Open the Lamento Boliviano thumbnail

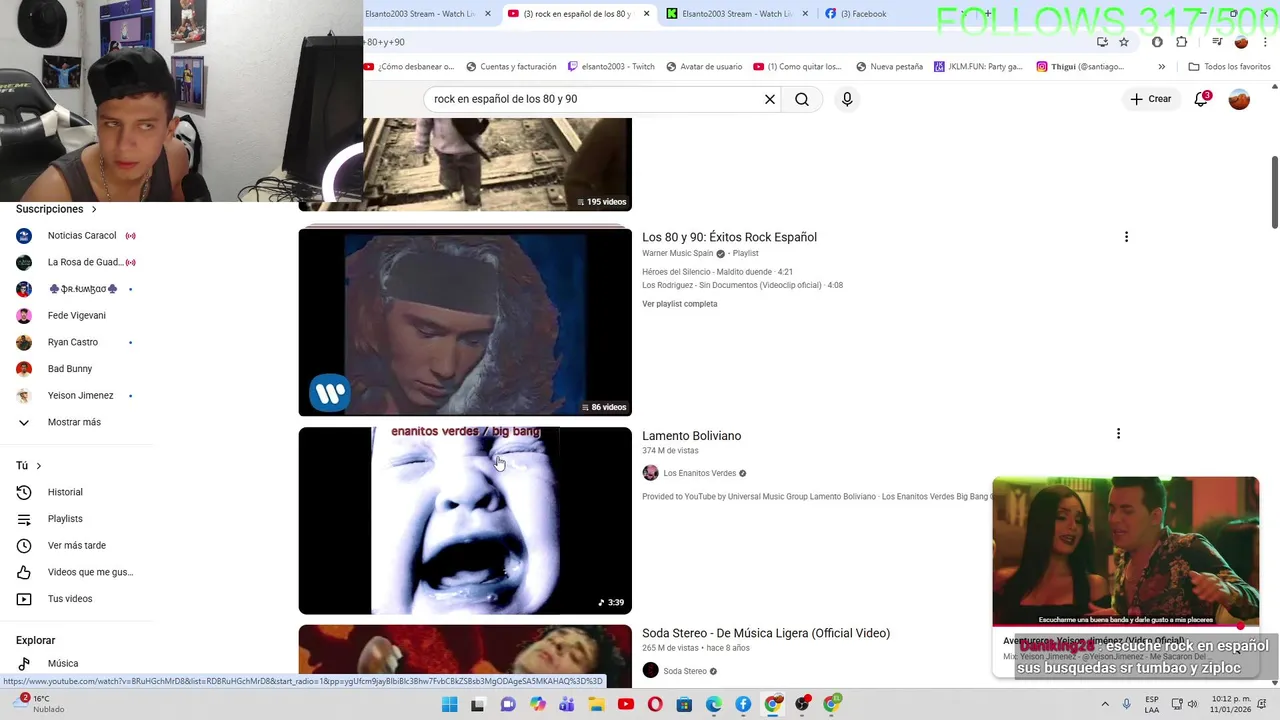point(465,520)
